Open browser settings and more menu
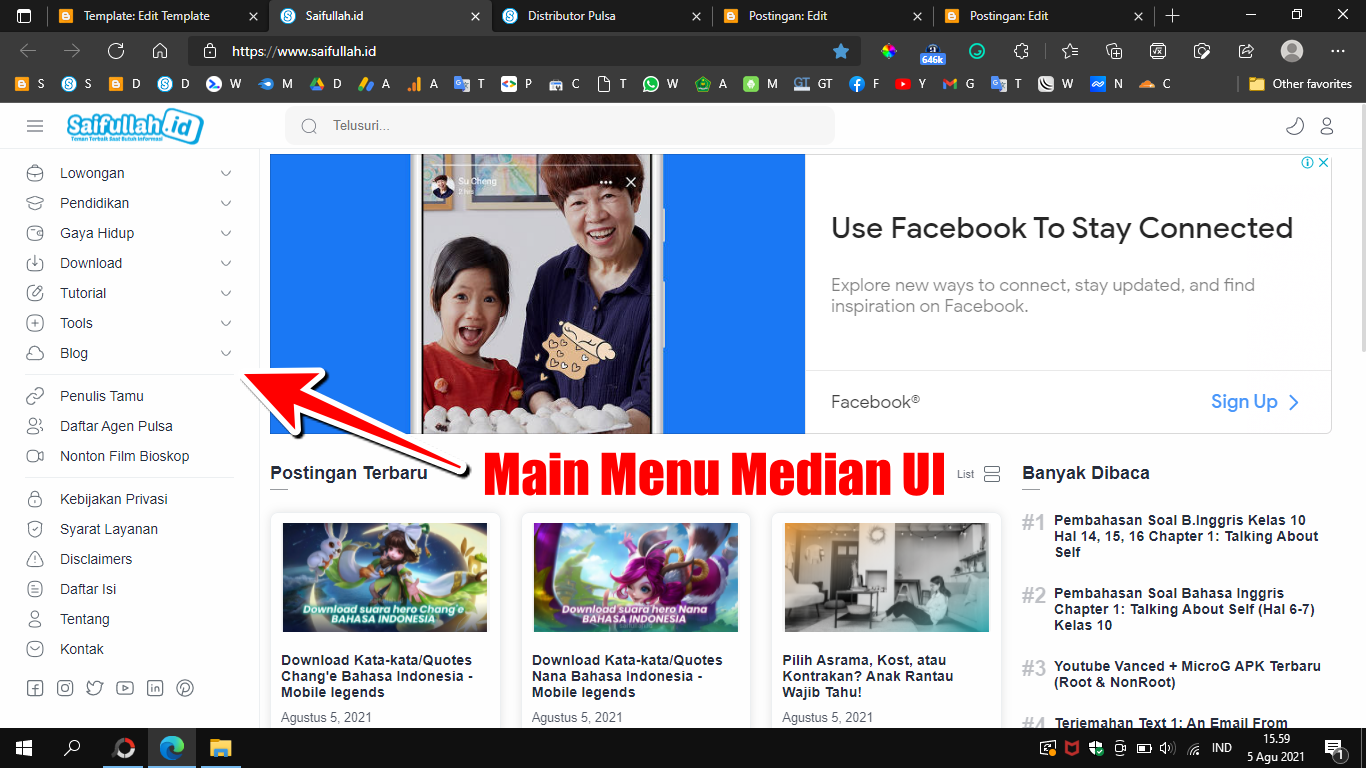Screen dimensions: 1366x768 (1338, 51)
